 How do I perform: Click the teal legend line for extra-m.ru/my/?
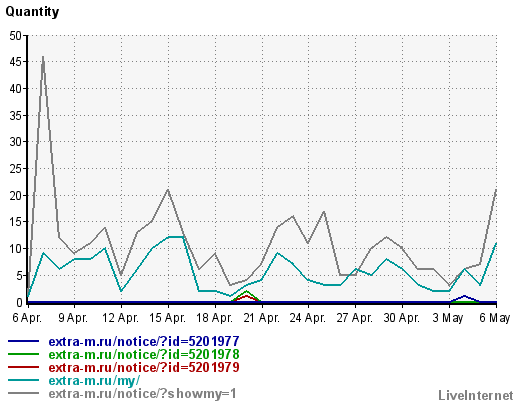click(23, 380)
